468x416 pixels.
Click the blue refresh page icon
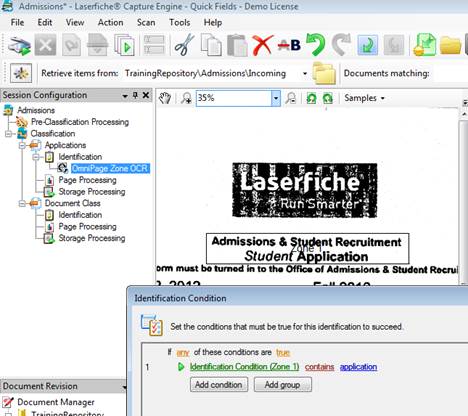point(368,45)
